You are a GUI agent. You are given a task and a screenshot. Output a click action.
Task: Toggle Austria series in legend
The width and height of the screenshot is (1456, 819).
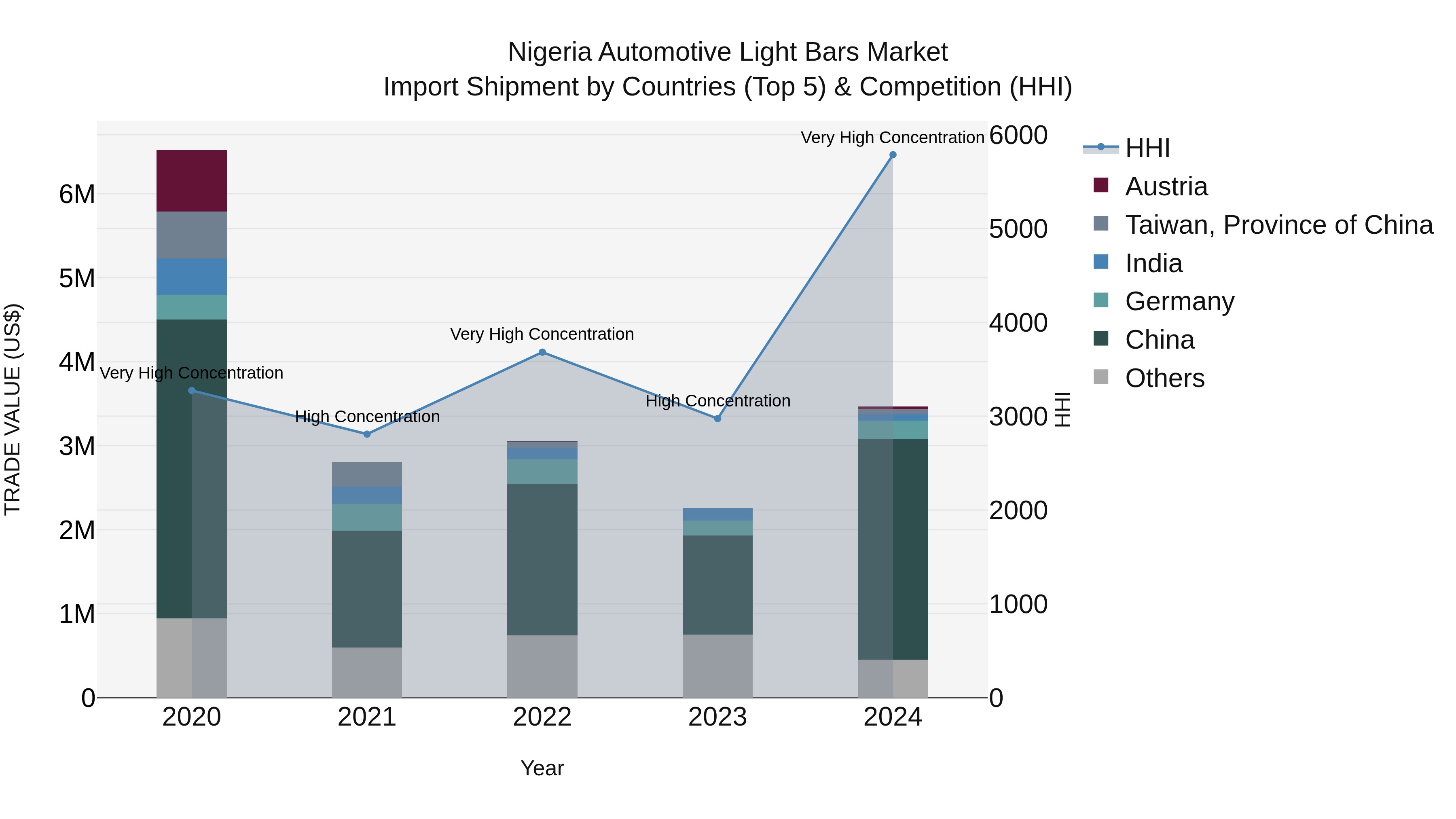pyautogui.click(x=1151, y=186)
